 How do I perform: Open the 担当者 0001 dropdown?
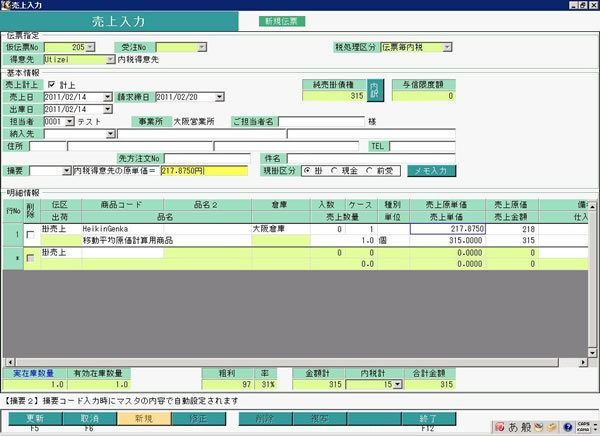pyautogui.click(x=69, y=122)
